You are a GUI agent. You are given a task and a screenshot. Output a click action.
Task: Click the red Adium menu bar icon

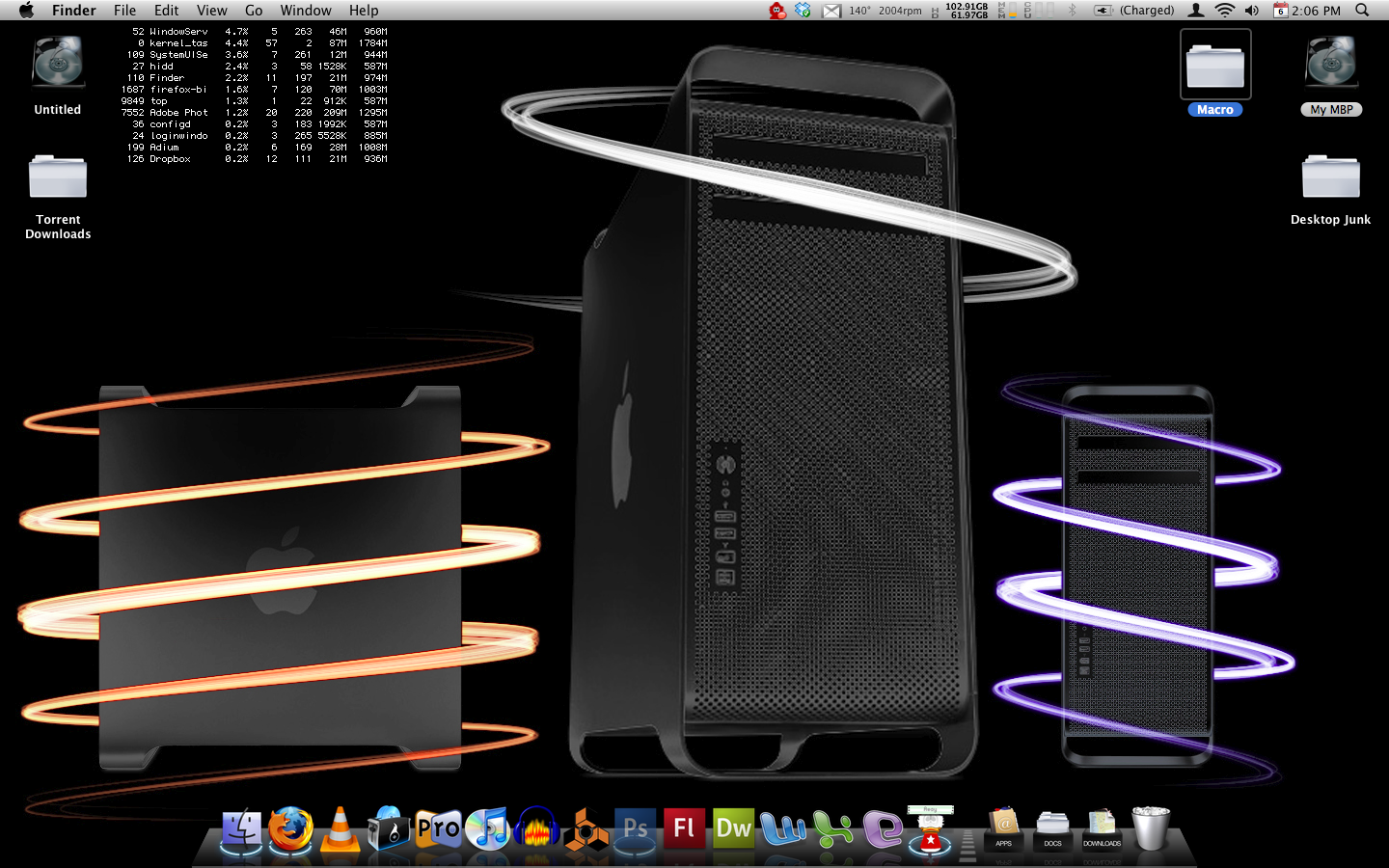(x=777, y=11)
